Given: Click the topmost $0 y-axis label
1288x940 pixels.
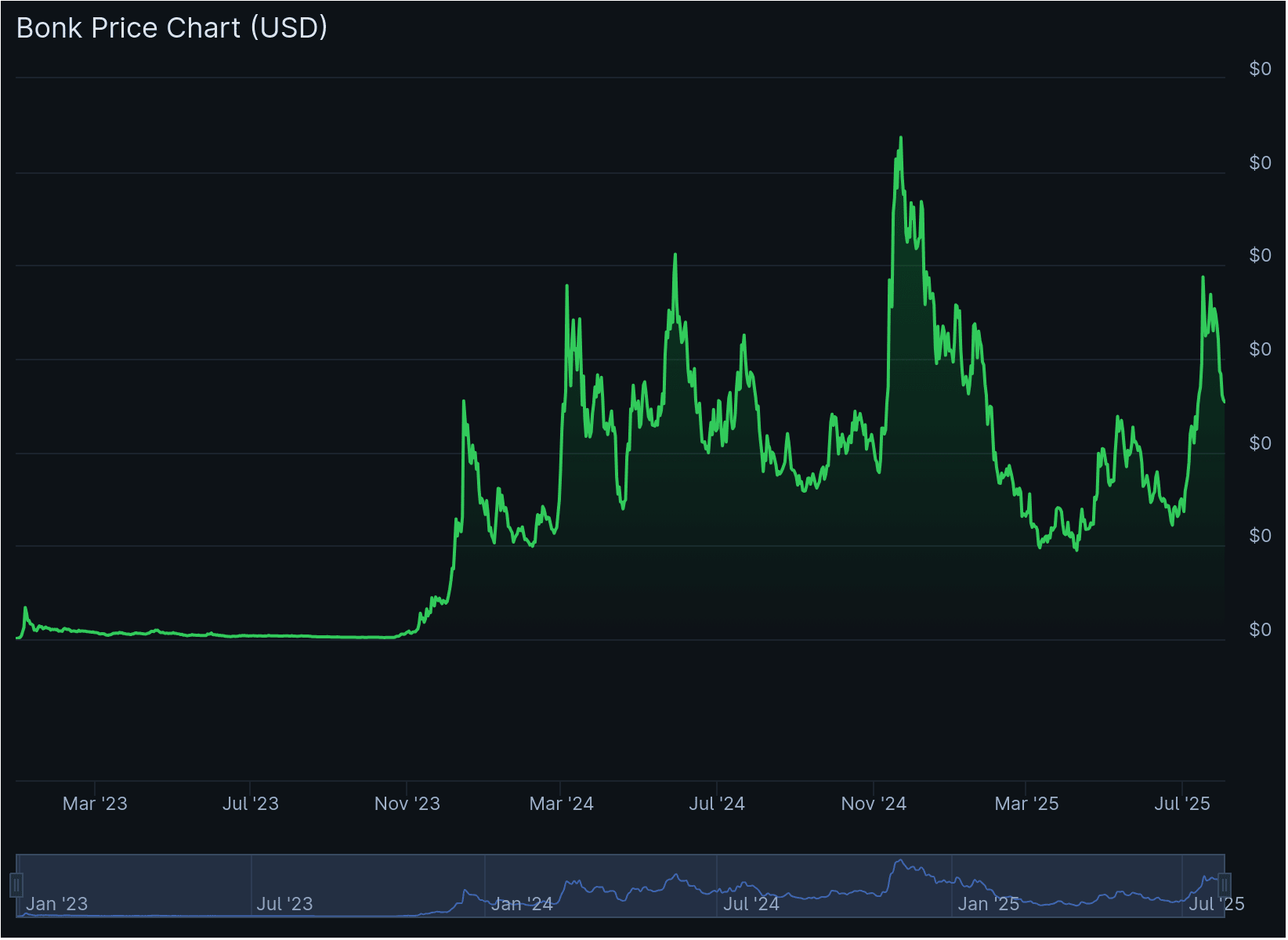Looking at the screenshot, I should pyautogui.click(x=1260, y=69).
